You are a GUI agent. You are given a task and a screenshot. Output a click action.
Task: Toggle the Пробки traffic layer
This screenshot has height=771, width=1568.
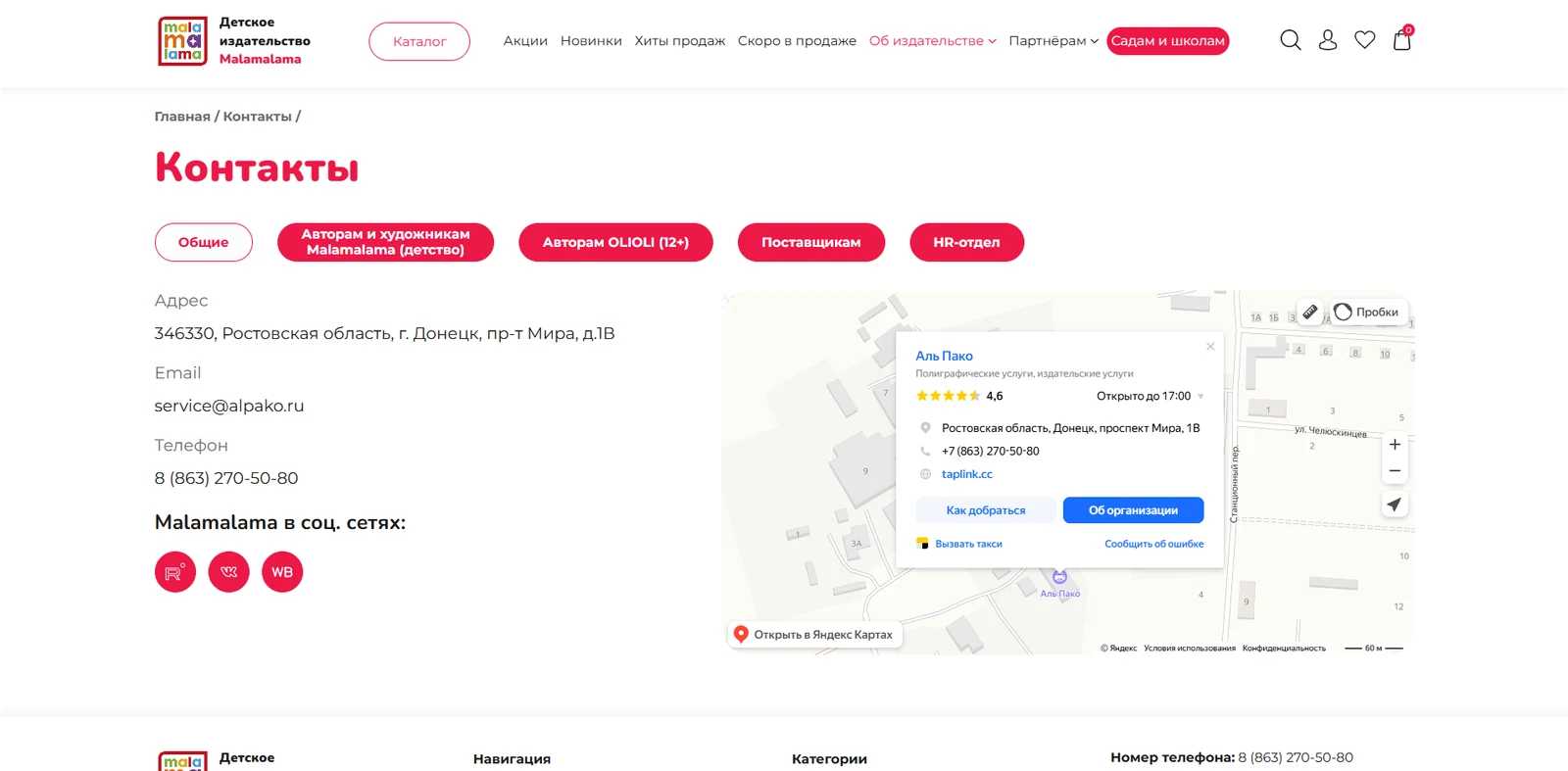point(1368,312)
